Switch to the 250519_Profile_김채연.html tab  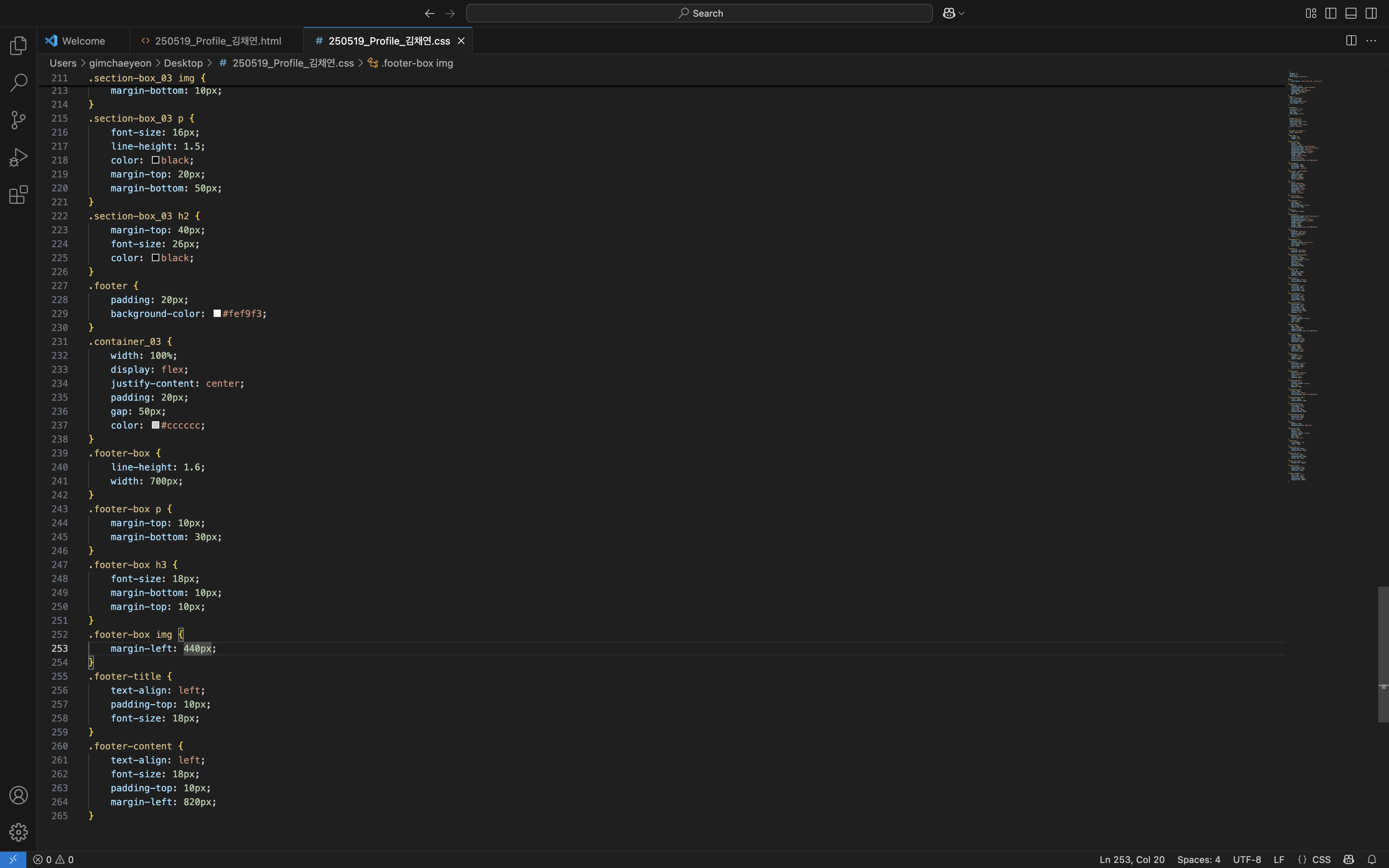pyautogui.click(x=217, y=41)
